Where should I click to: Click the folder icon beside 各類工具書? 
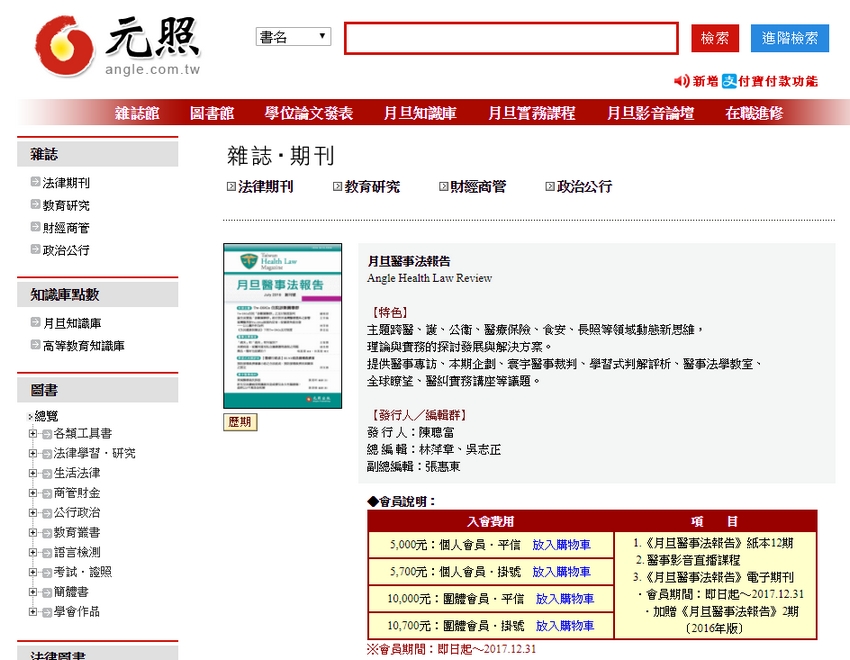[x=47, y=434]
